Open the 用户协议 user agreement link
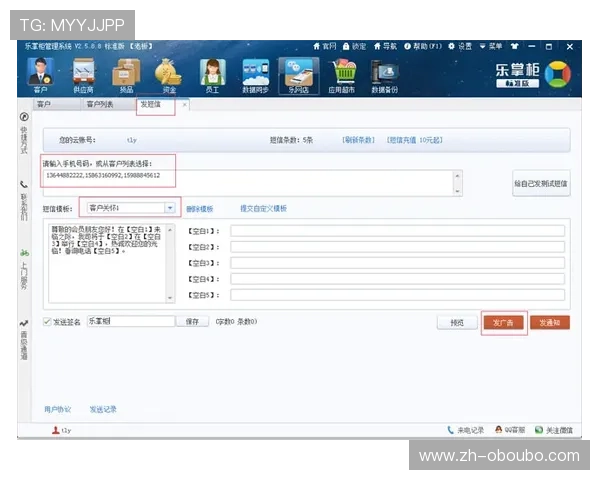This screenshot has height=480, width=600. point(57,409)
